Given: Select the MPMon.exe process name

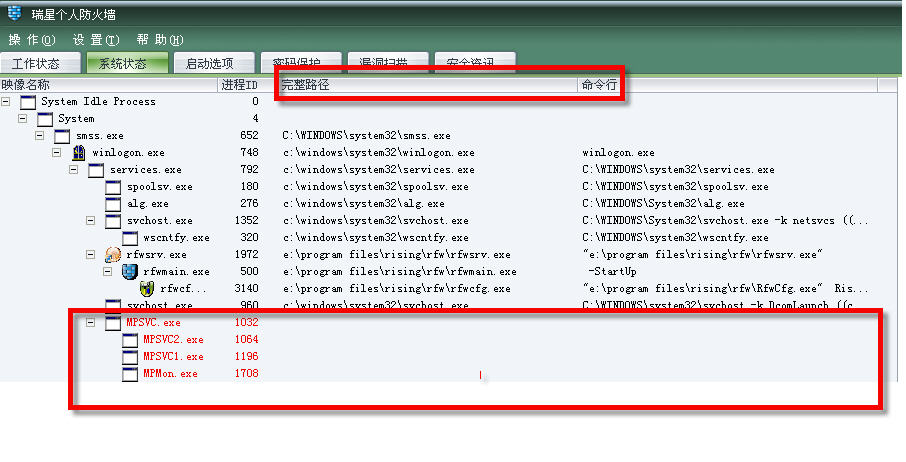Looking at the screenshot, I should click(x=170, y=374).
